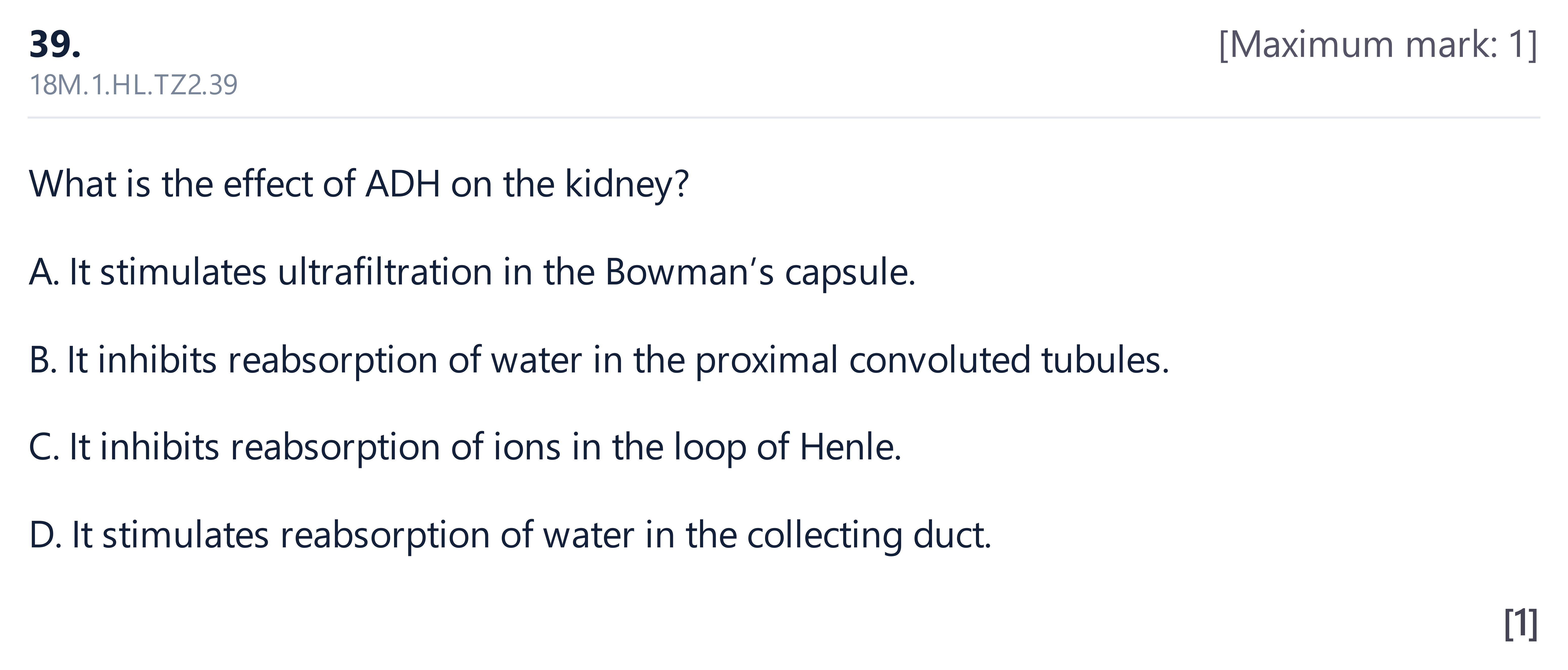1568x670 pixels.
Task: Click the question text about ADH effect
Action: [x=359, y=184]
